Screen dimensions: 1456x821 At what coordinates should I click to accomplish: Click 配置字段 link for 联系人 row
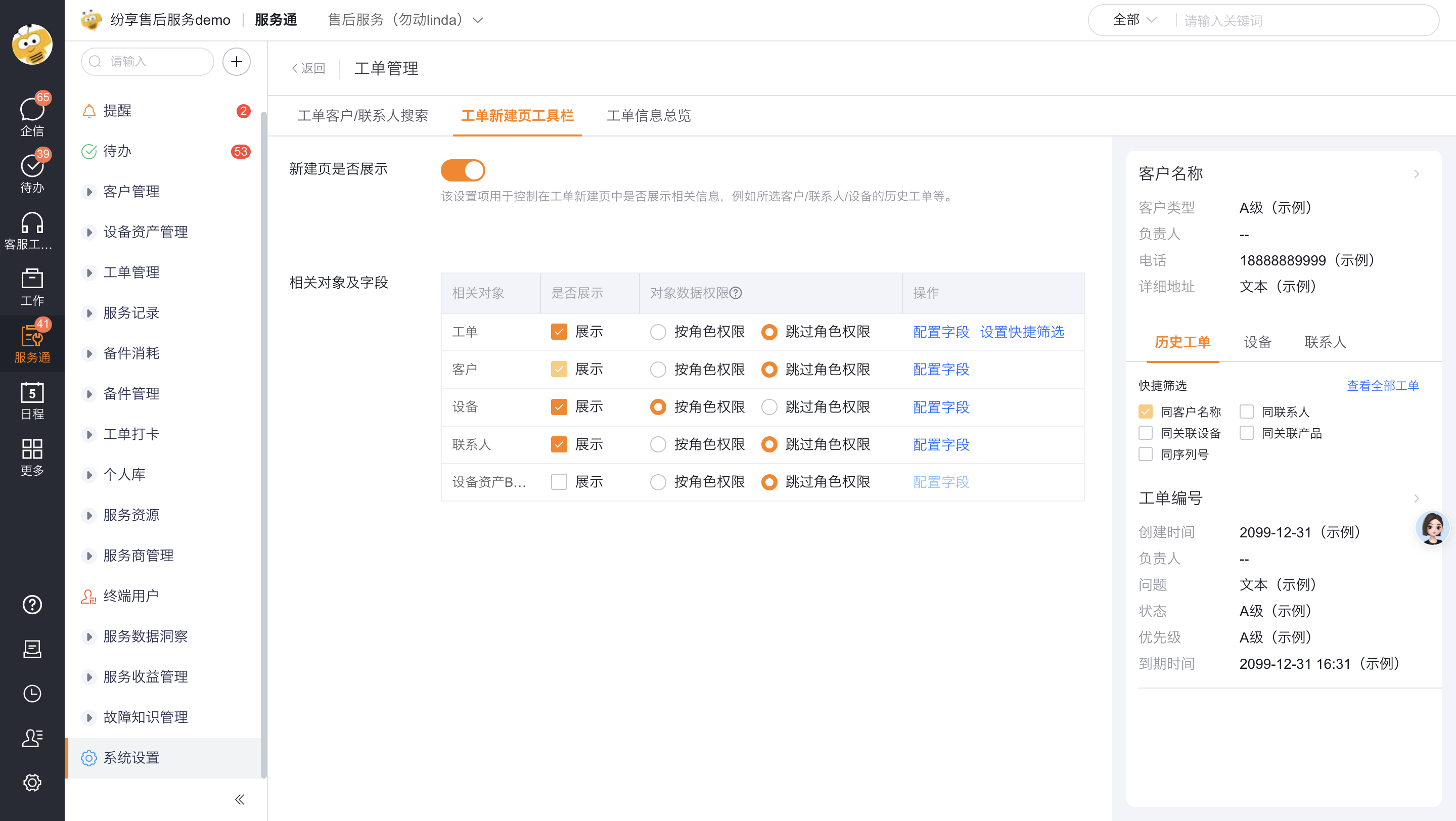(x=941, y=445)
